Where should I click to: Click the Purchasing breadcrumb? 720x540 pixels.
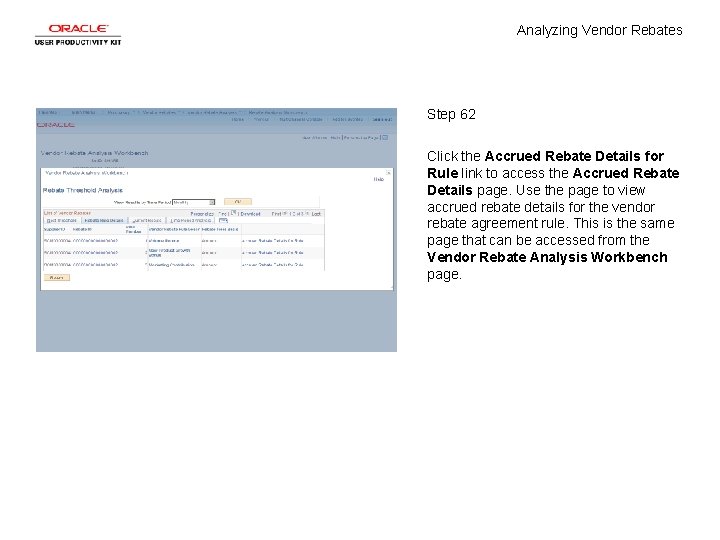118,112
